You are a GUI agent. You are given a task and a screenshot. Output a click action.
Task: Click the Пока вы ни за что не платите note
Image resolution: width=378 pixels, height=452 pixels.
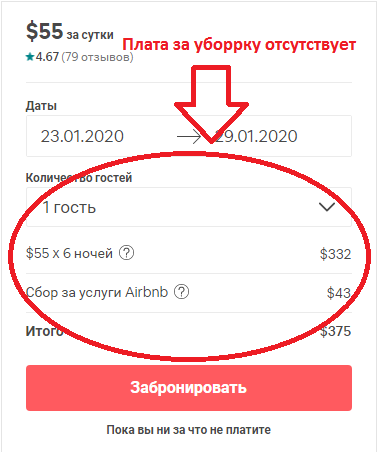click(x=189, y=430)
